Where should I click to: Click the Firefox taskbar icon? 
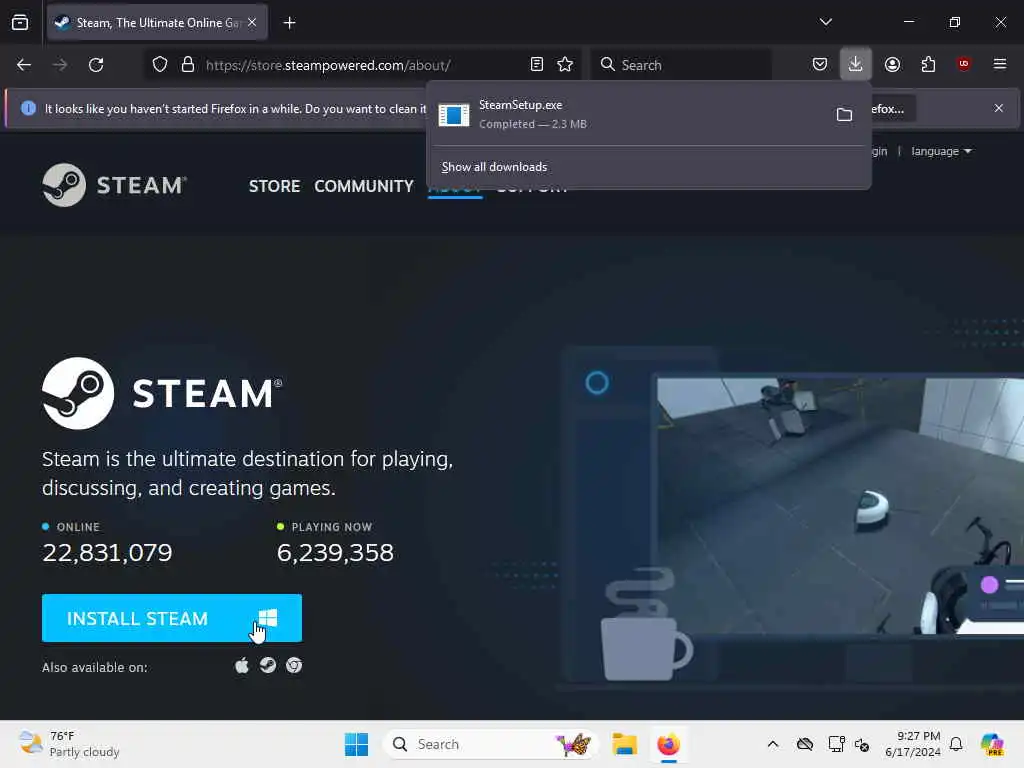pyautogui.click(x=668, y=744)
